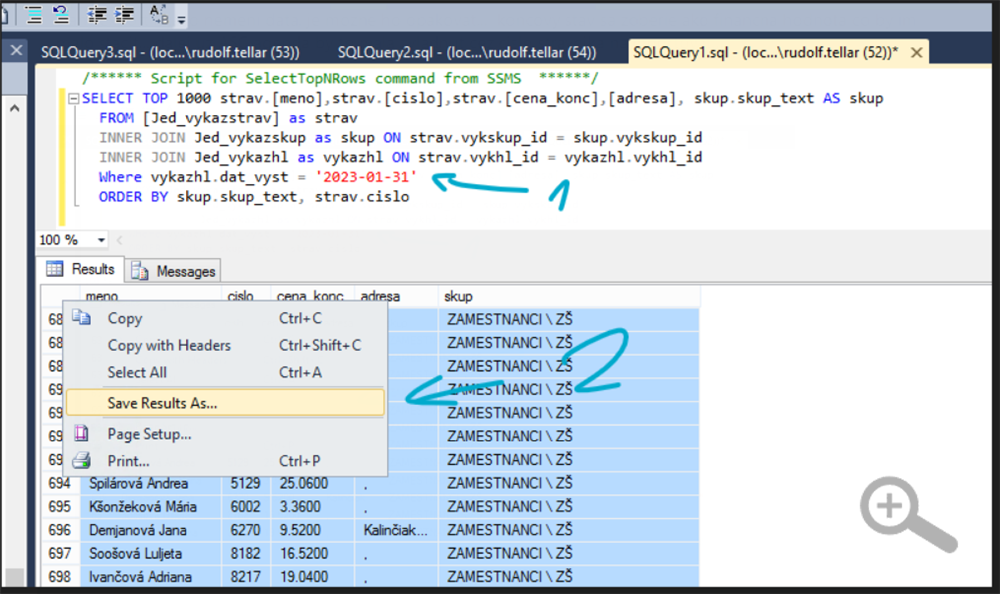Click the date string '2023-01-31' in the query

pyautogui.click(x=366, y=177)
